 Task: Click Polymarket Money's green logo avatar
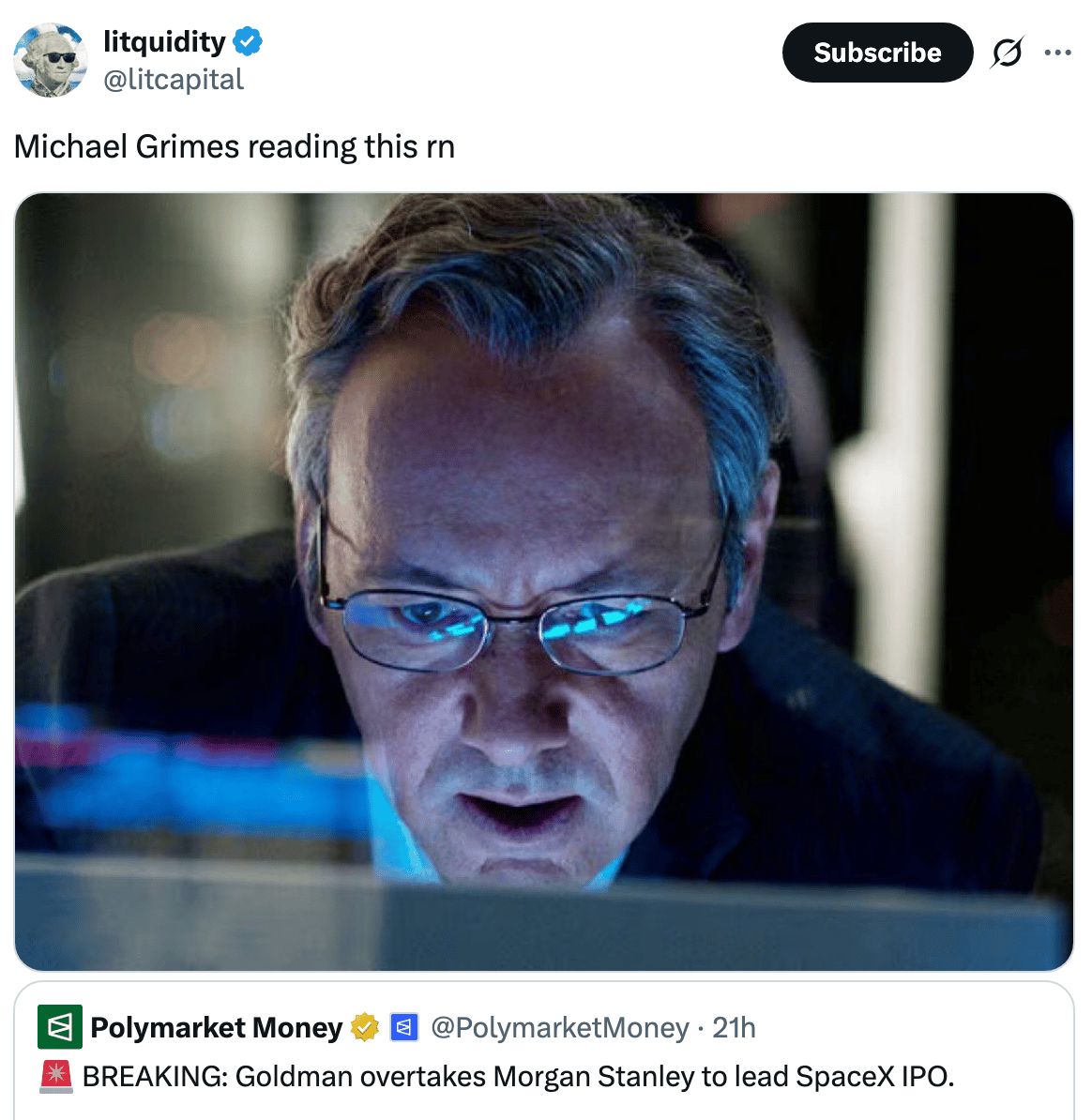(x=60, y=1027)
